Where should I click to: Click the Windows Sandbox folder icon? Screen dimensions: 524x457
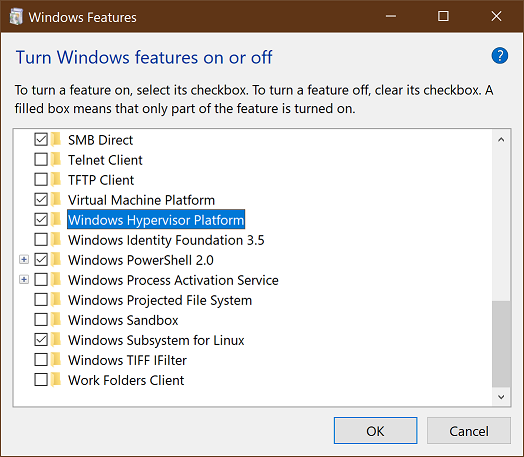coord(56,320)
